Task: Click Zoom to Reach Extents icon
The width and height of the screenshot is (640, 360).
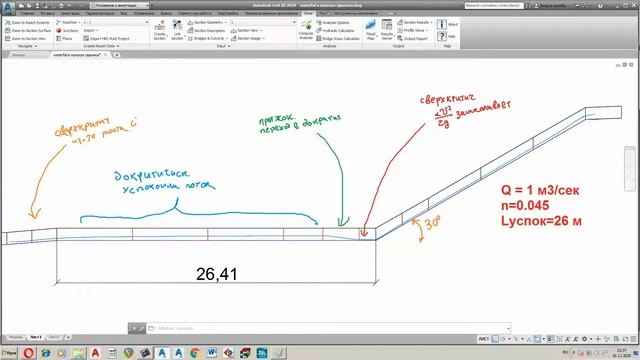Action: pos(7,22)
